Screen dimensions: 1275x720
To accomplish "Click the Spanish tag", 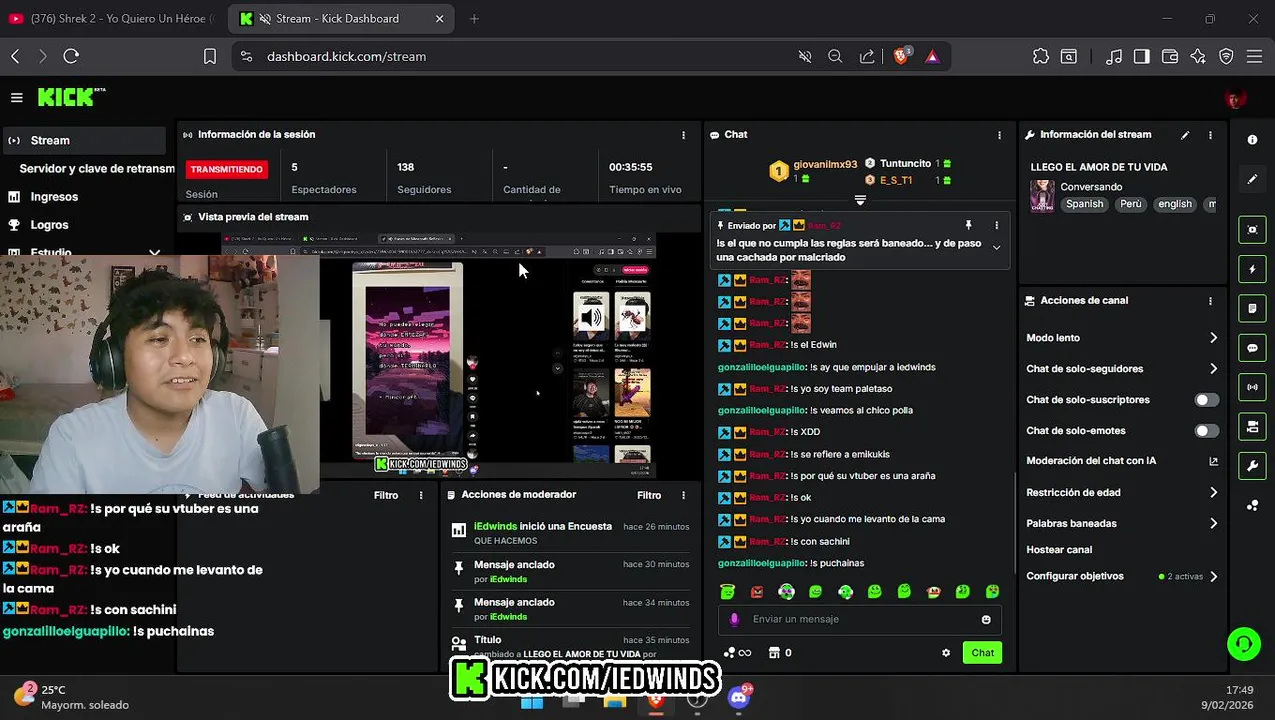I will (x=1084, y=204).
